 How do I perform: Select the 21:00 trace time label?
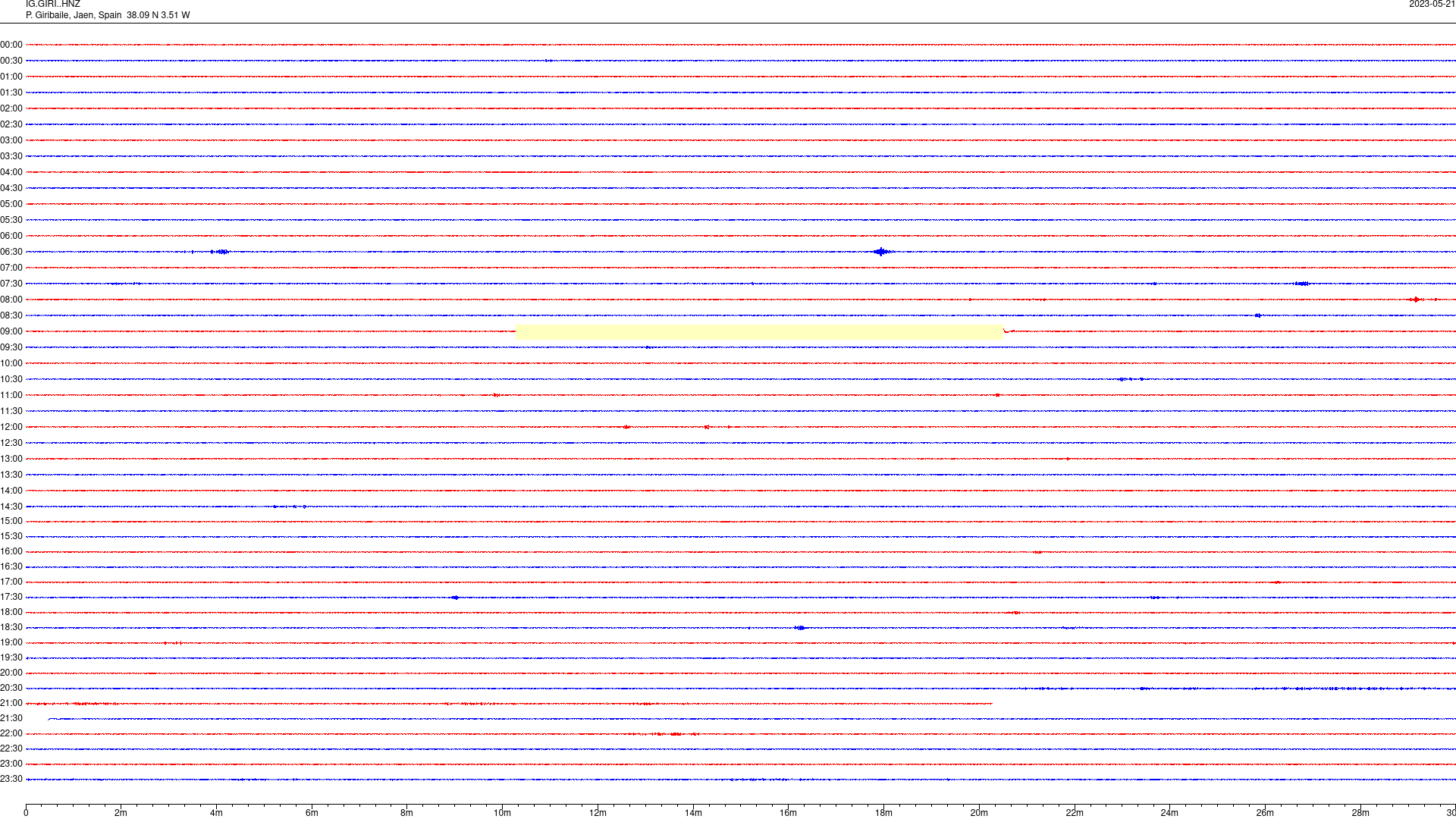[x=11, y=703]
